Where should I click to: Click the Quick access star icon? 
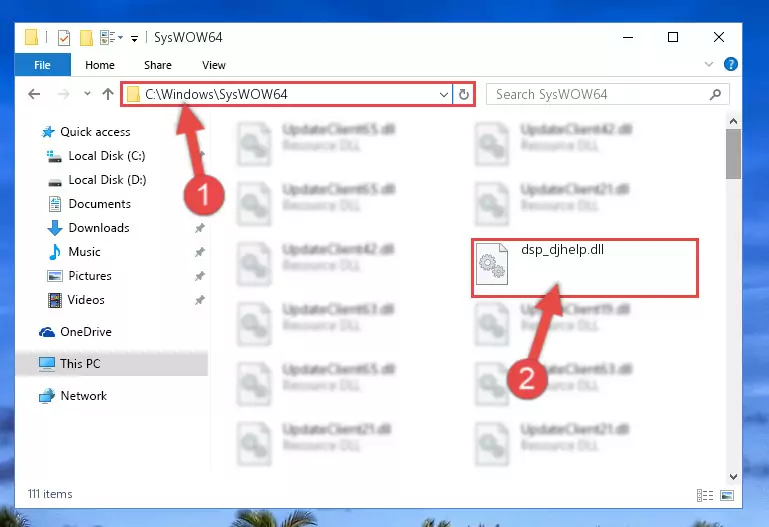[48, 132]
